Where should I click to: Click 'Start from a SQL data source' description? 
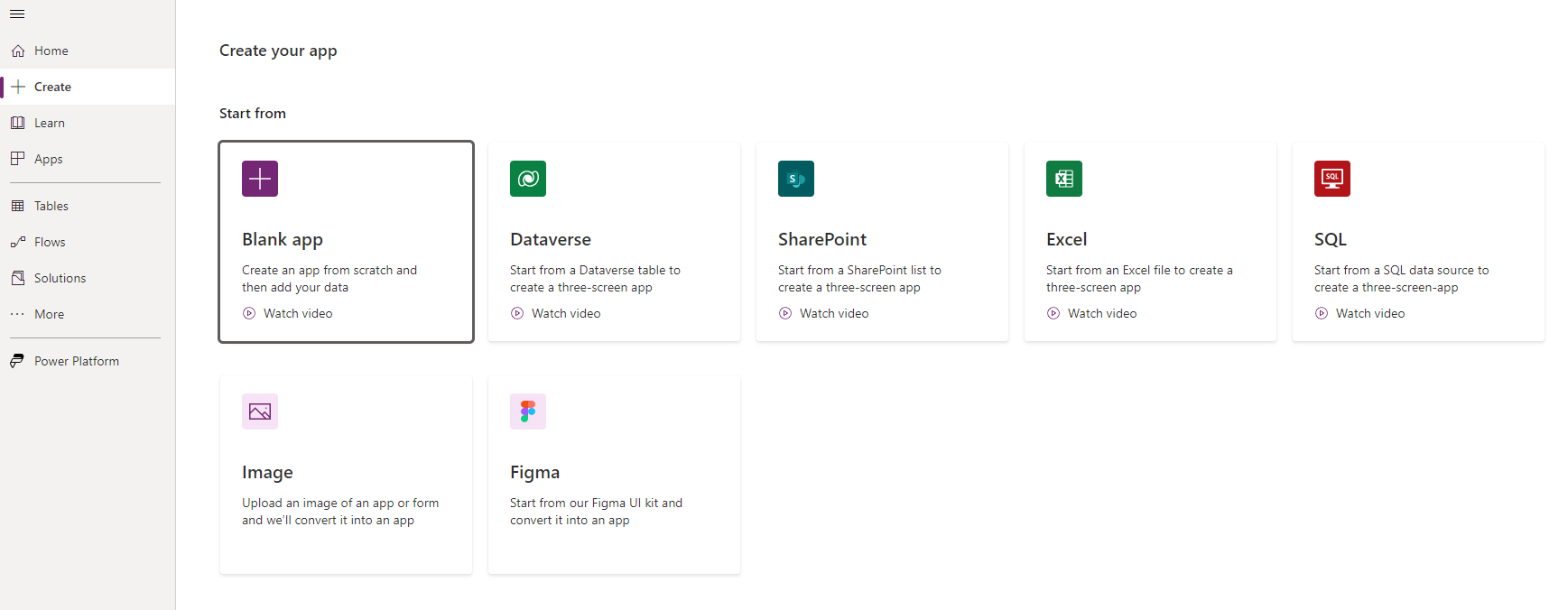point(1402,279)
